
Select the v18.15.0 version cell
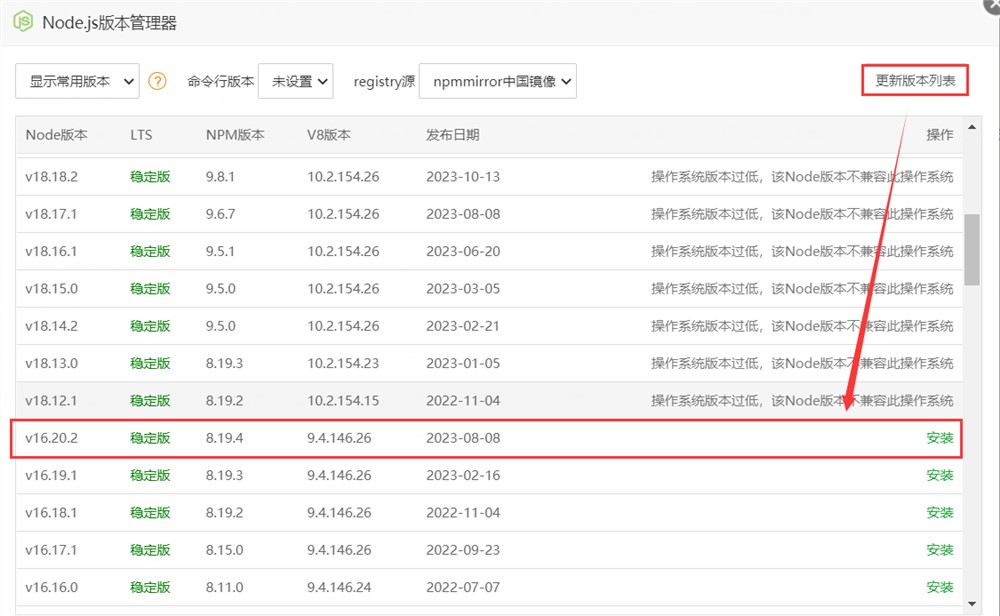(51, 288)
